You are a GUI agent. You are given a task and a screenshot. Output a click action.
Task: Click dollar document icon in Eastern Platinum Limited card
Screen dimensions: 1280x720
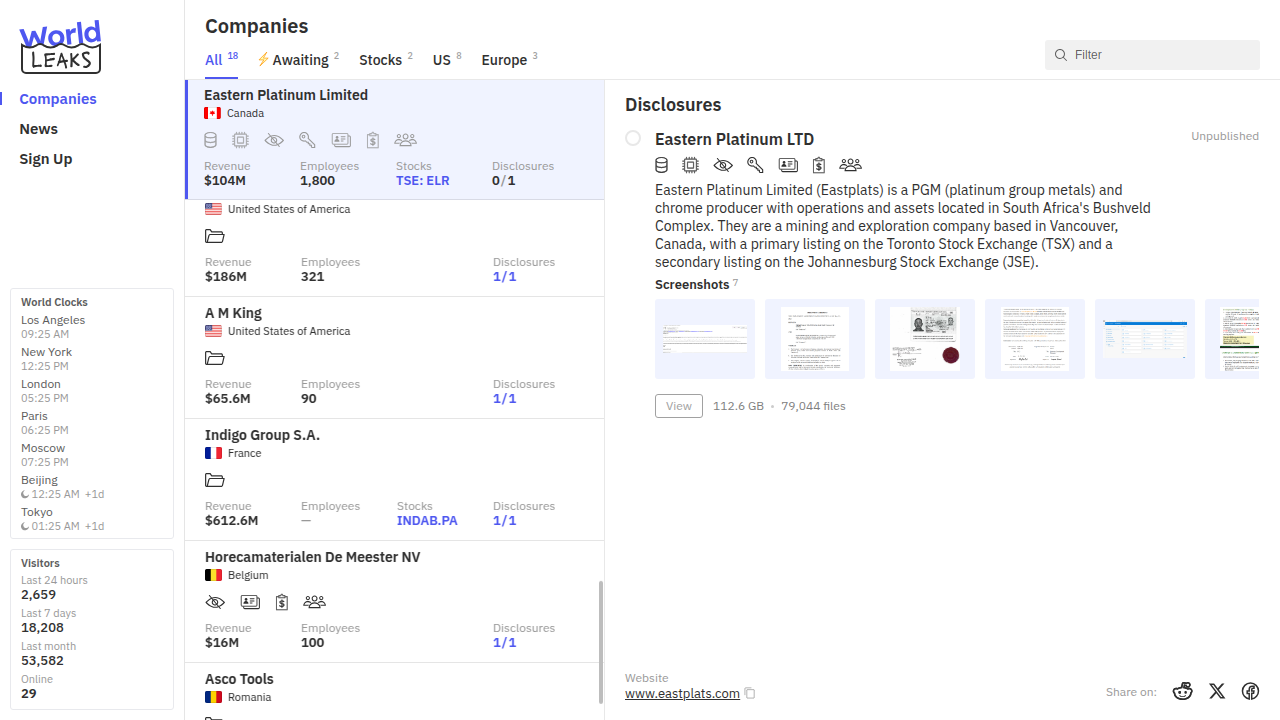click(x=373, y=140)
